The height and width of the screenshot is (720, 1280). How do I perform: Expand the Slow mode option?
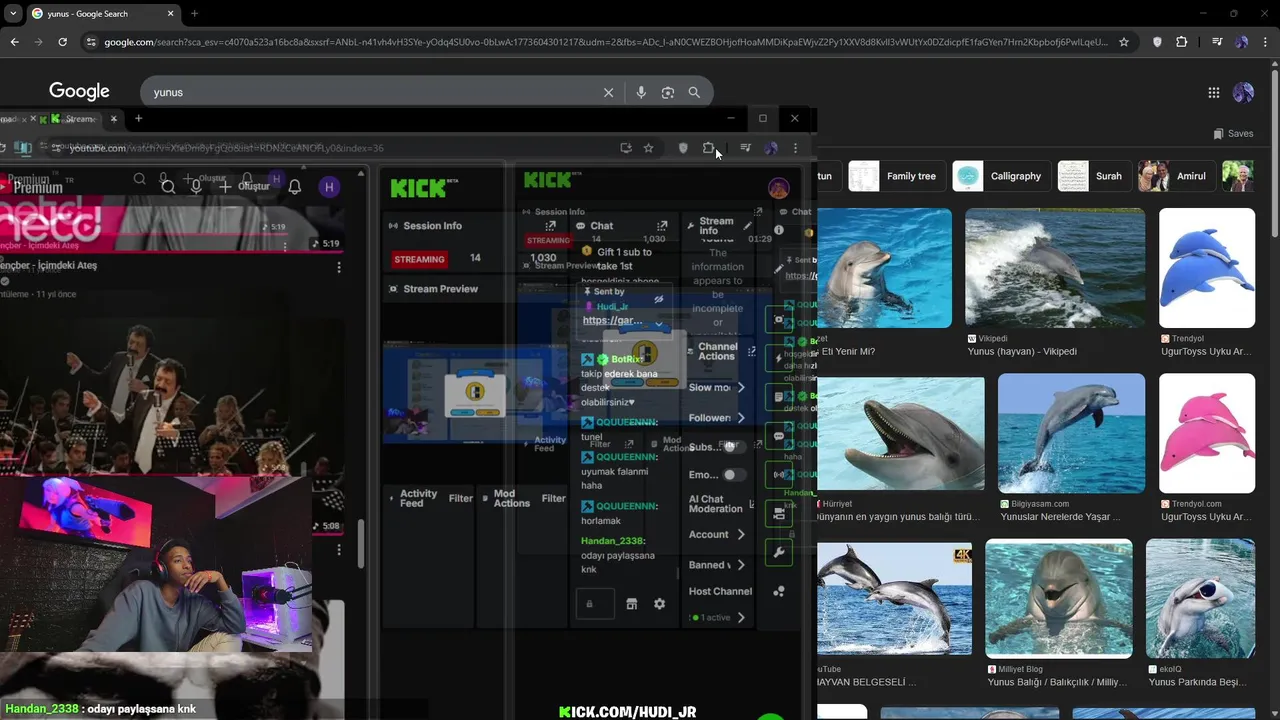(741, 388)
